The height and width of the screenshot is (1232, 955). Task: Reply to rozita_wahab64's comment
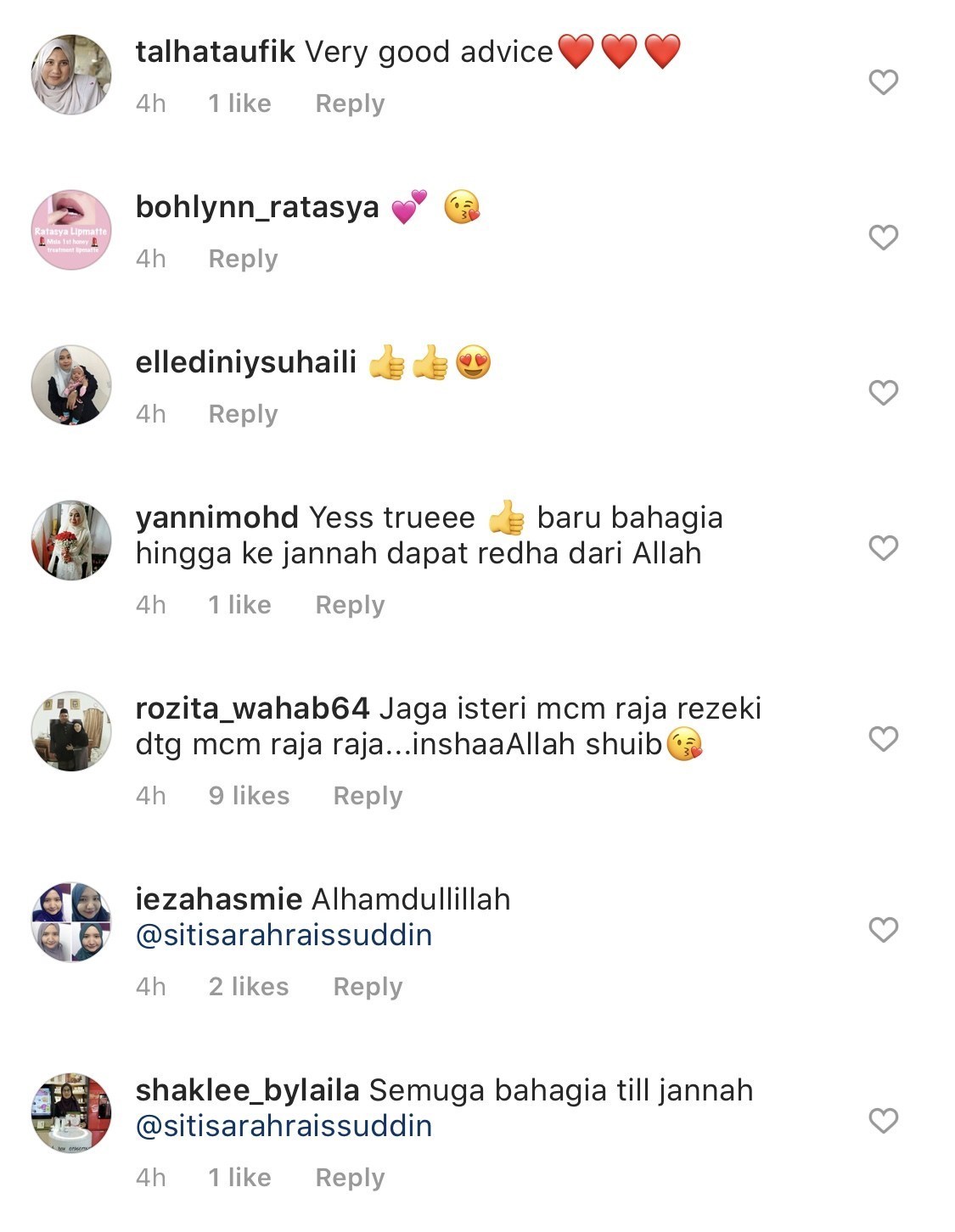point(368,796)
